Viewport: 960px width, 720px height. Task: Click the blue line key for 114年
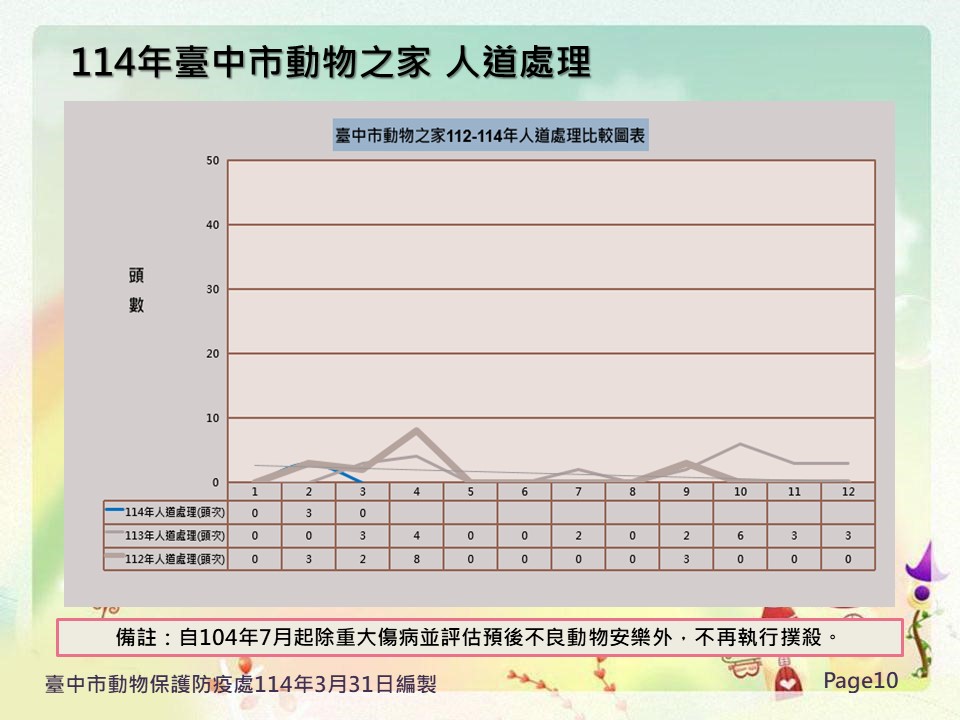click(x=114, y=509)
